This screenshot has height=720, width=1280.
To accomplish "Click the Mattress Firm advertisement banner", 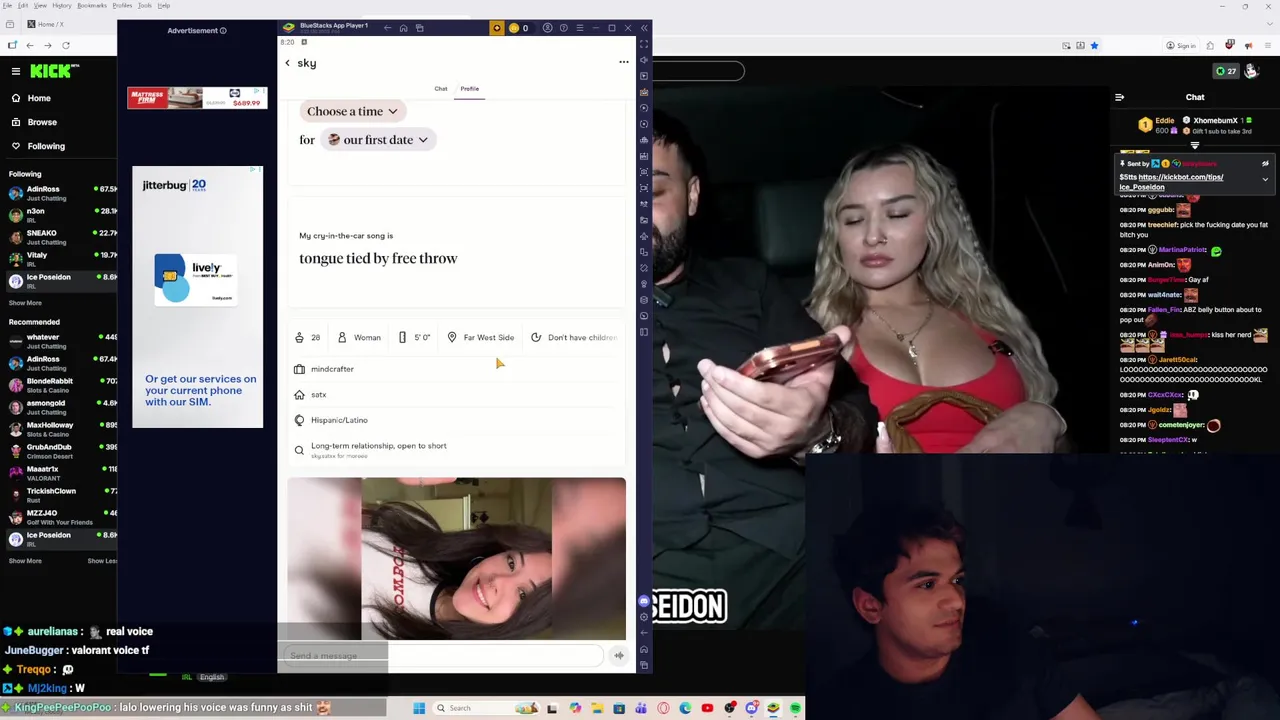I will [197, 97].
